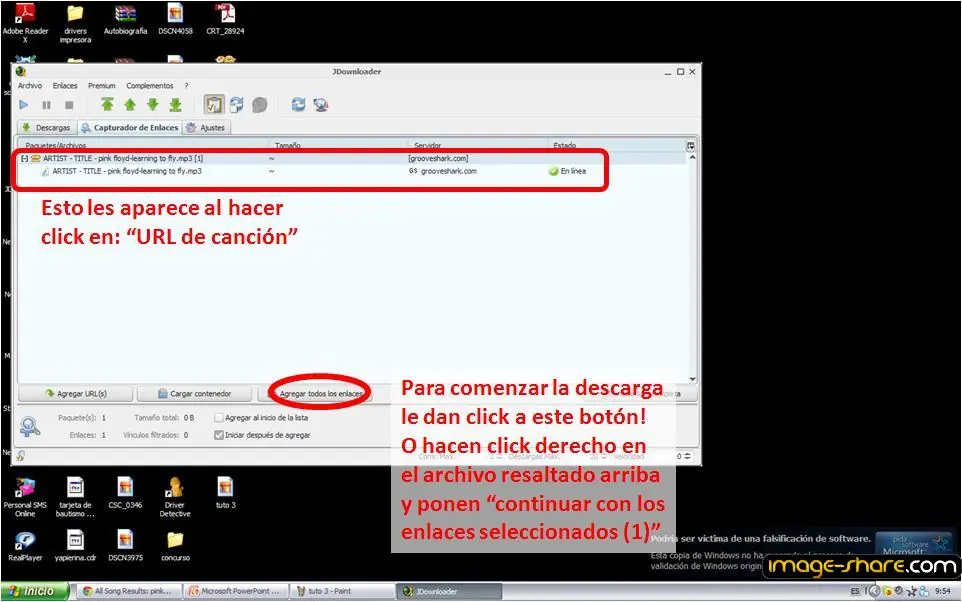Open the tarjeta de bautismo file
This screenshot has height=602, width=962.
click(75, 498)
